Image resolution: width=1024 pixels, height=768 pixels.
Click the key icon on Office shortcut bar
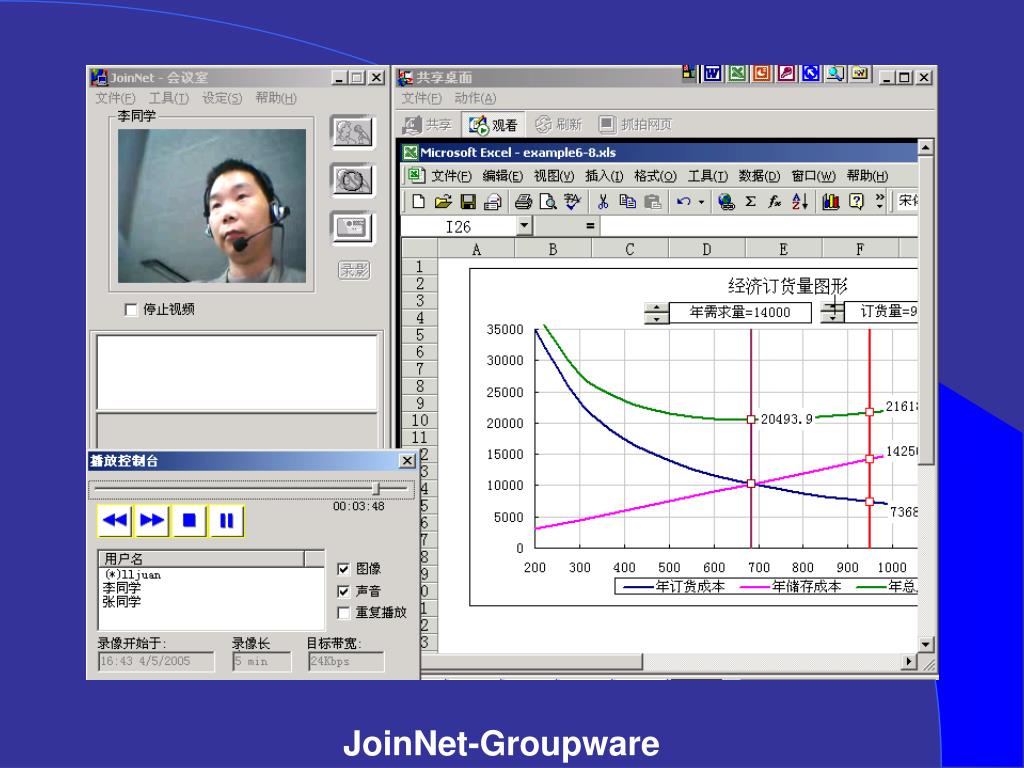786,74
